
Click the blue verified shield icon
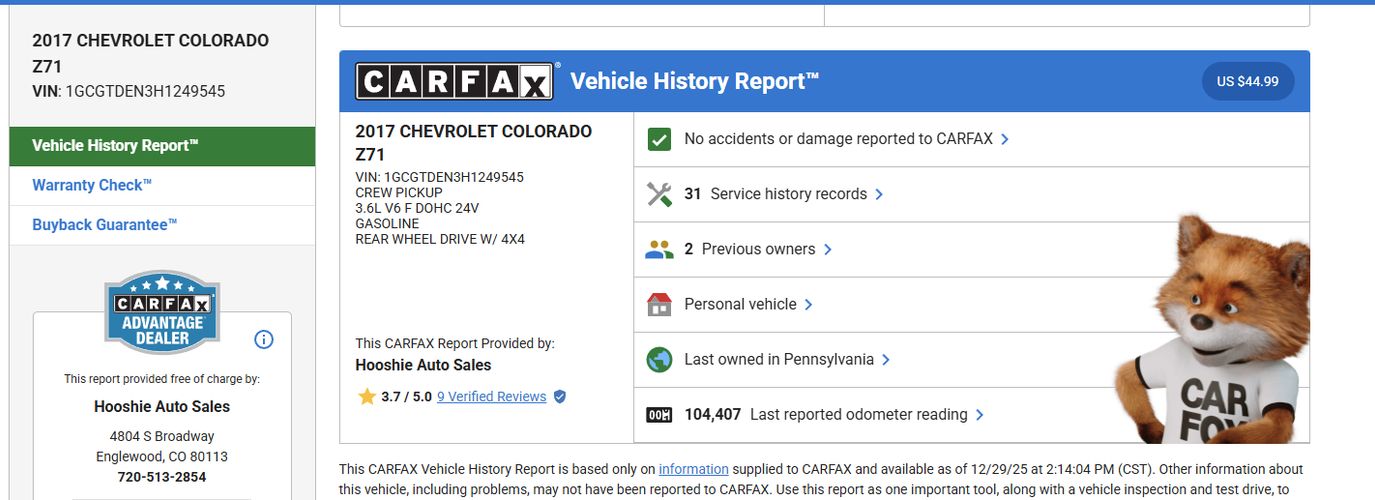point(560,397)
